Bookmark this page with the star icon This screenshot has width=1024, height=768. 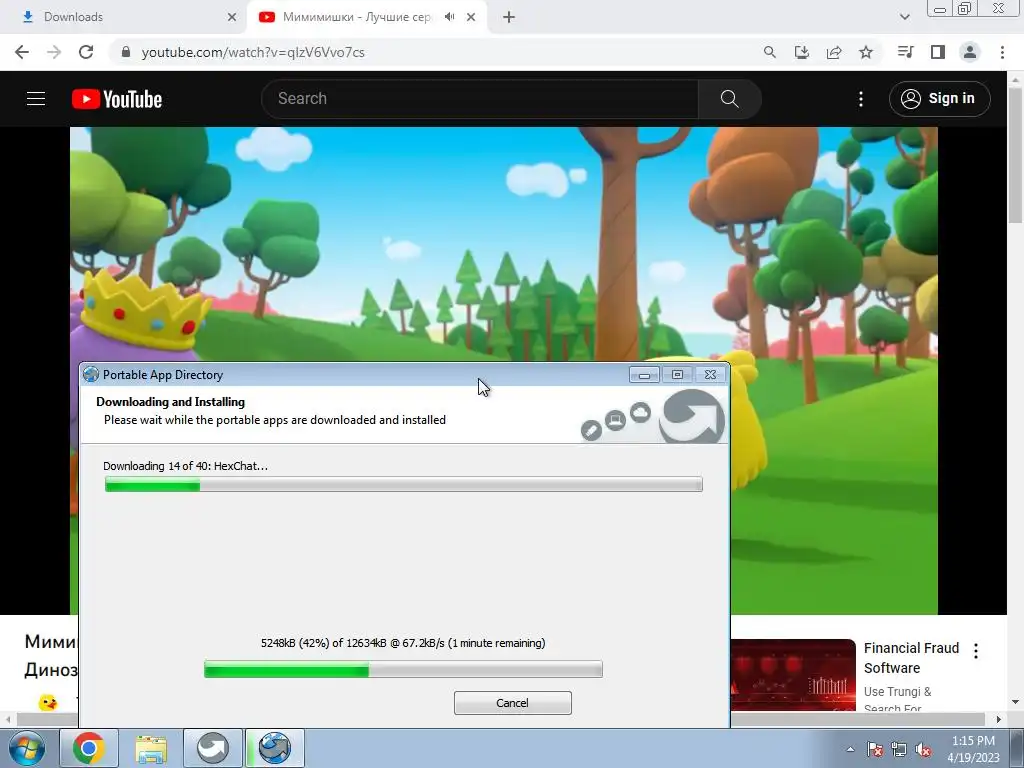coord(866,52)
